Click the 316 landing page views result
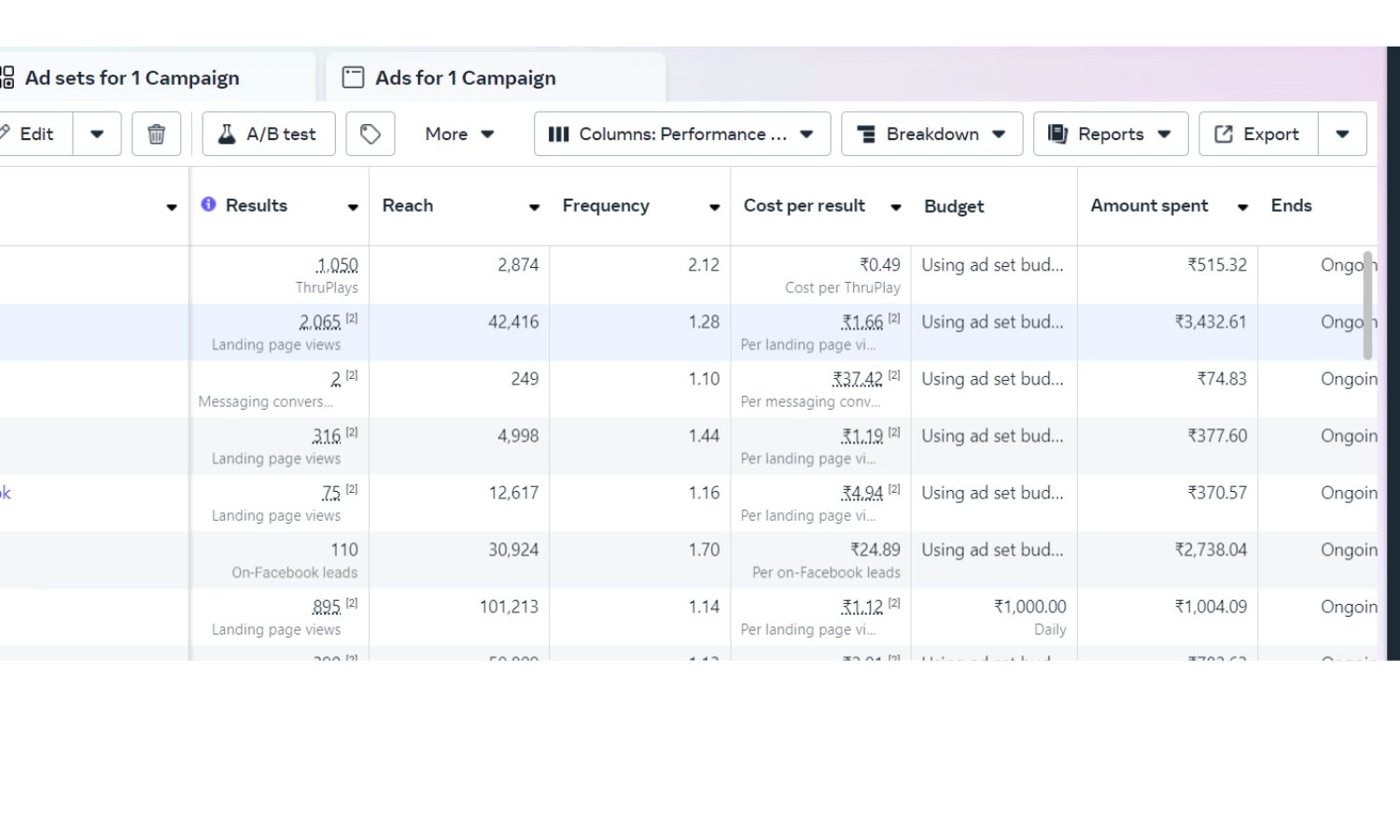1400x840 pixels. pyautogui.click(x=327, y=436)
